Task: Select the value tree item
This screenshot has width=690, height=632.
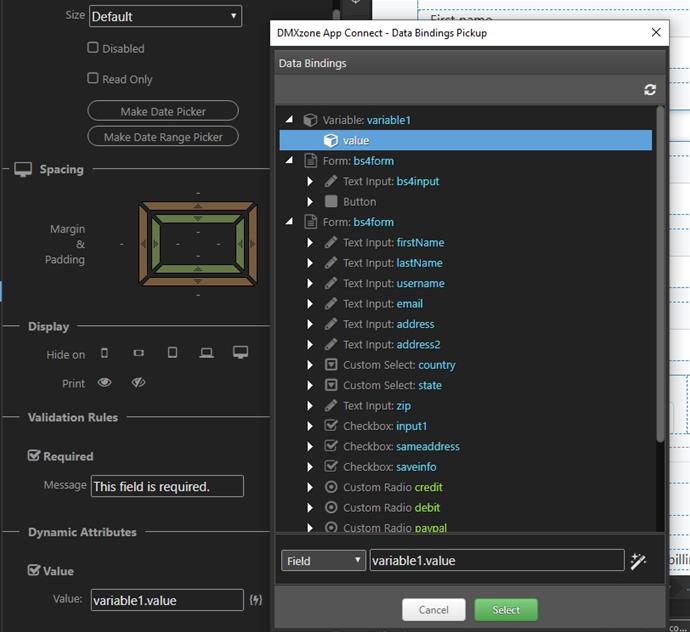Action: tap(466, 140)
